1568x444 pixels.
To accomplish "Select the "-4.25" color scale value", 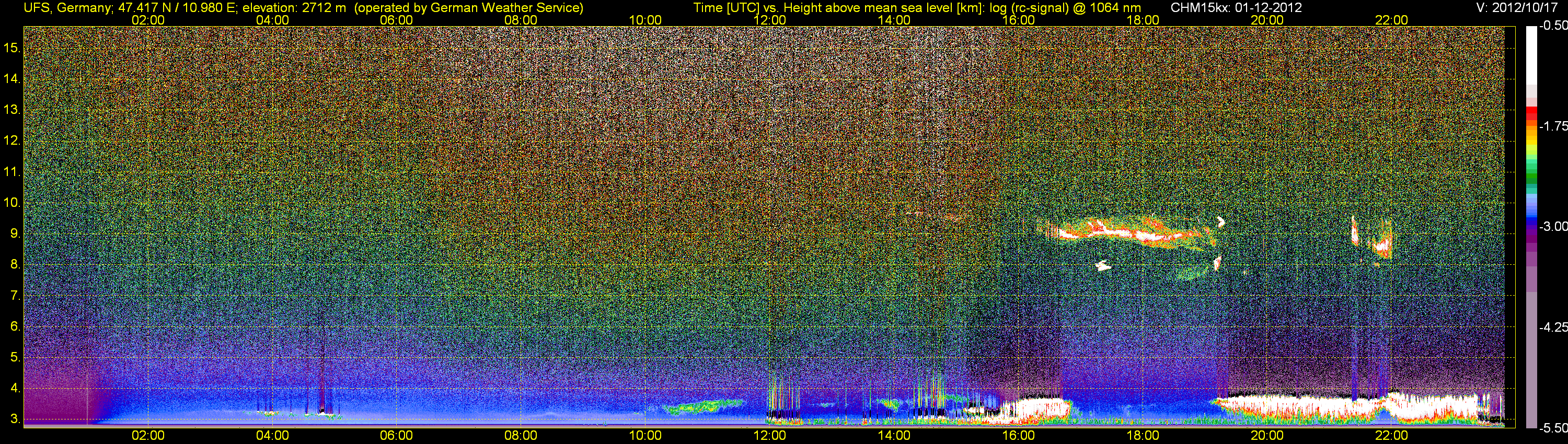I will coord(1553,327).
